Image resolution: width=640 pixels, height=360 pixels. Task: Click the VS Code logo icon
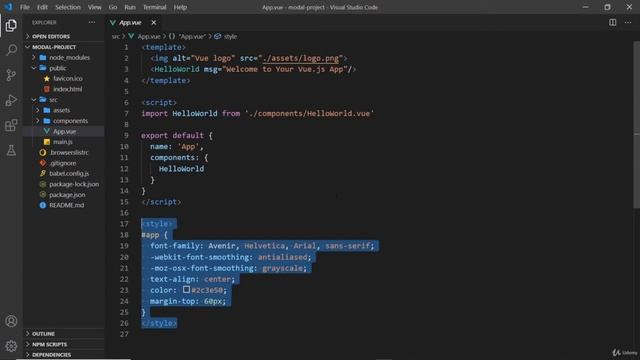click(x=8, y=7)
